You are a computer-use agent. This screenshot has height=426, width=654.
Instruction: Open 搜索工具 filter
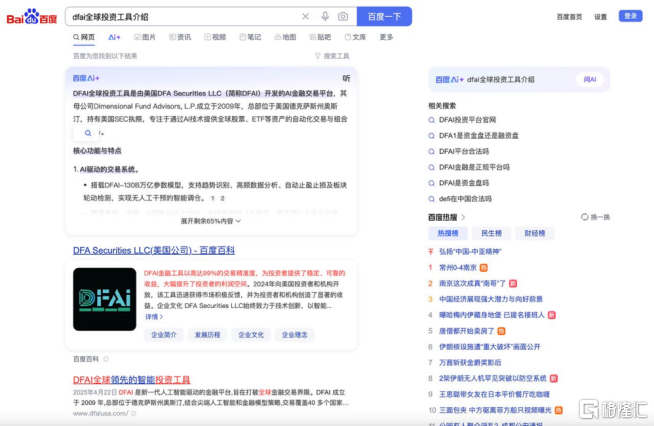point(332,56)
